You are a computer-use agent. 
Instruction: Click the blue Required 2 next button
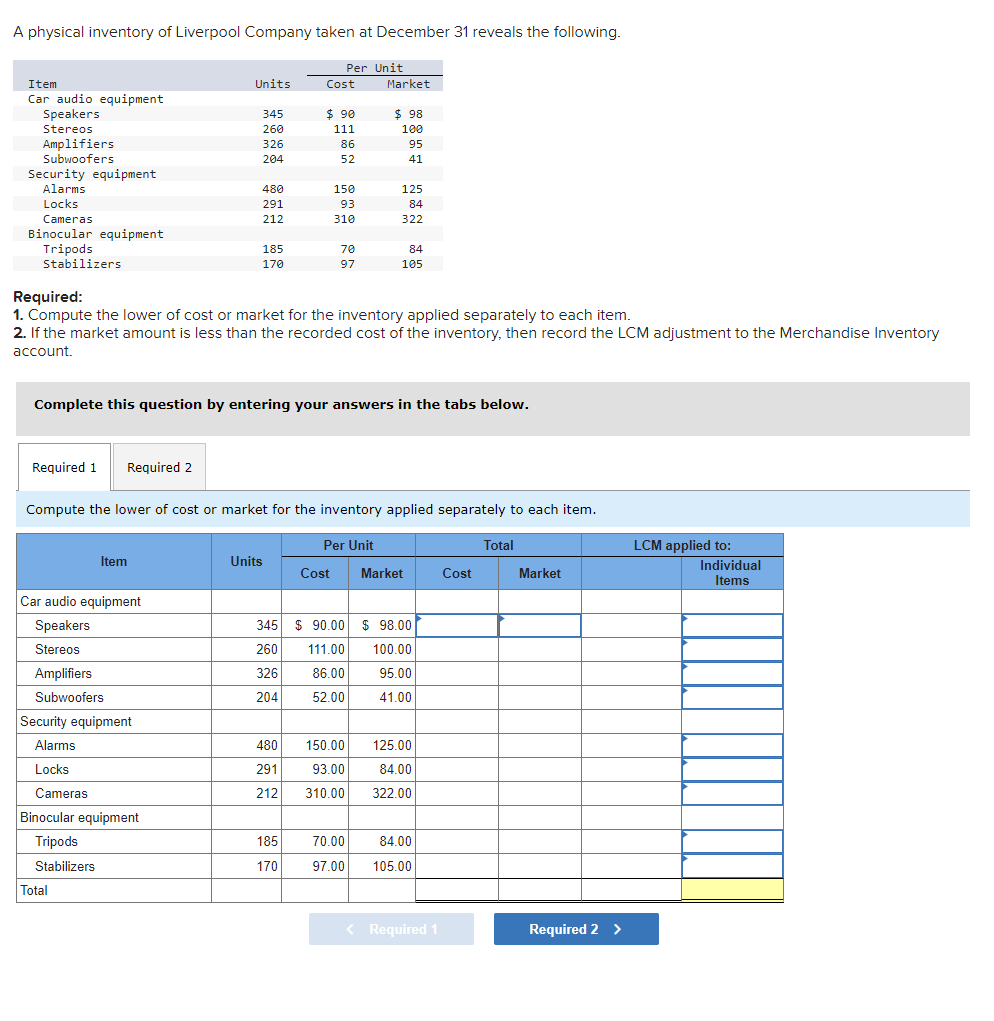point(576,929)
